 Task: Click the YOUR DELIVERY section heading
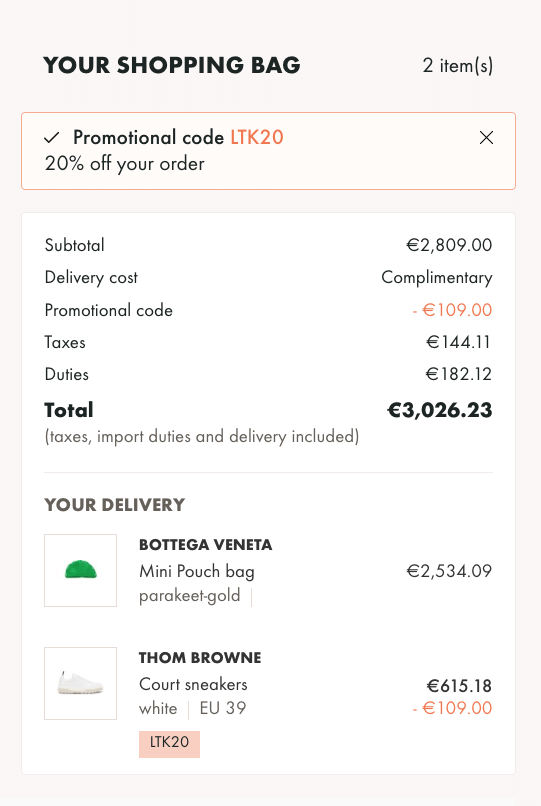114,505
